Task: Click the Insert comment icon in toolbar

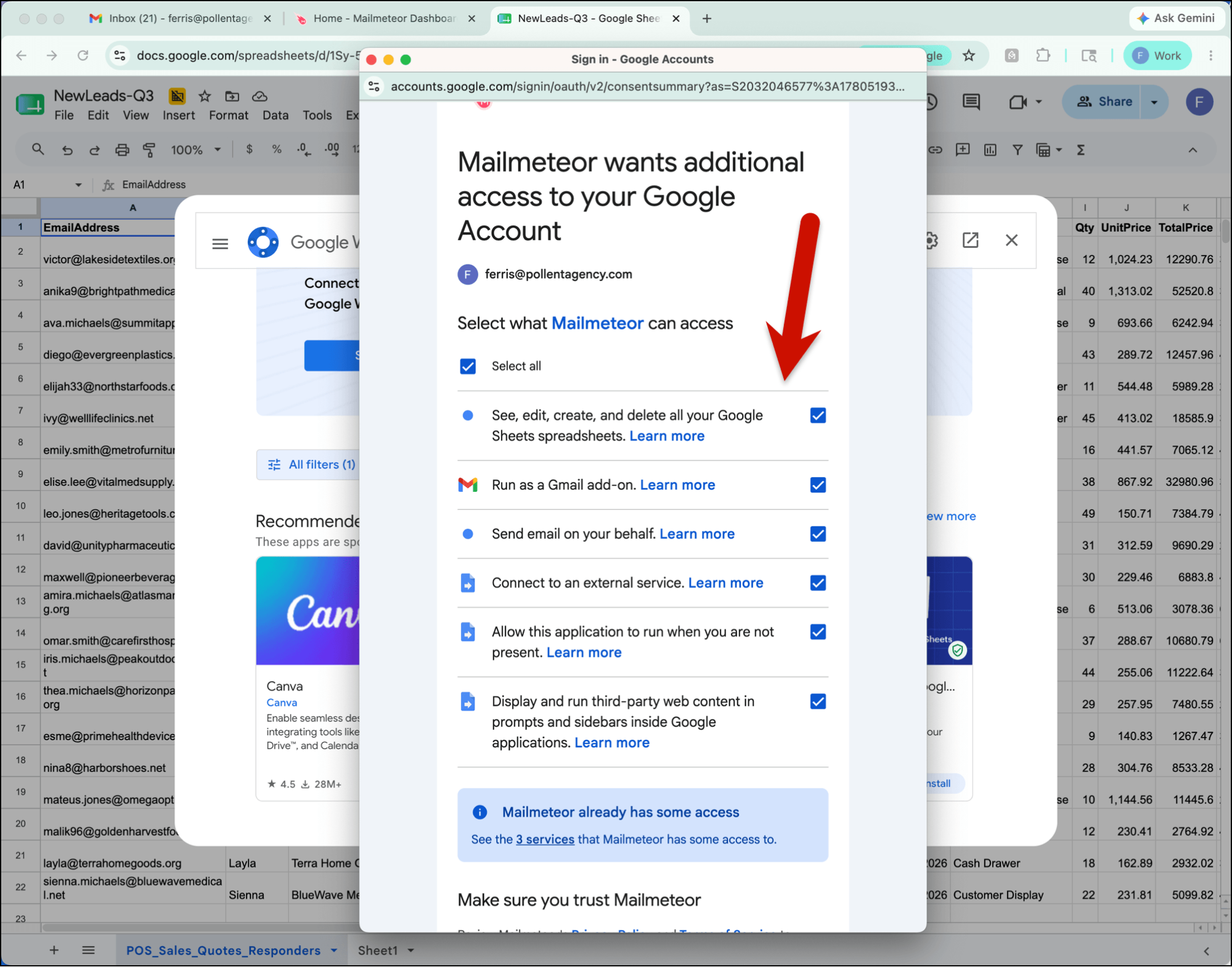Action: (963, 150)
